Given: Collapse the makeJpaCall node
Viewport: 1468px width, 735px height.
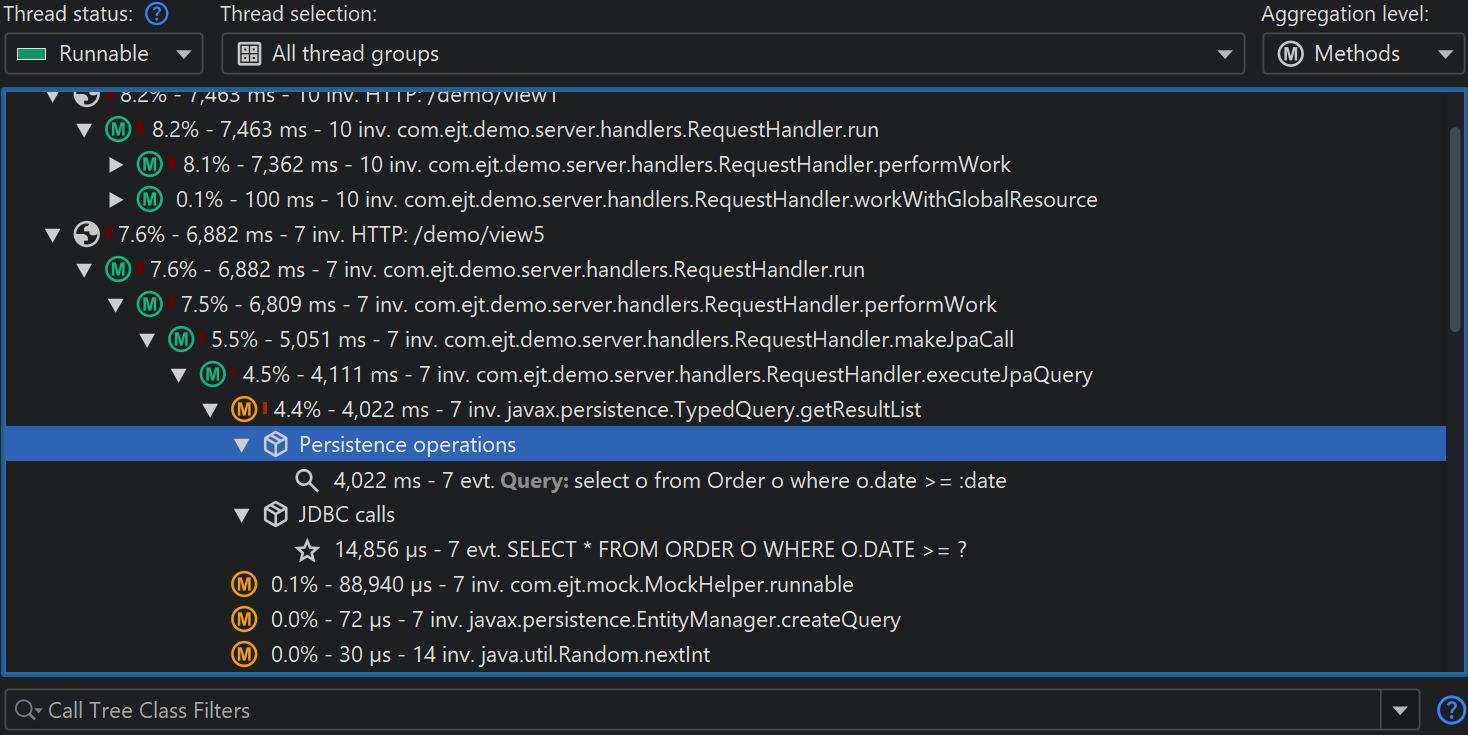Looking at the screenshot, I should [x=148, y=340].
